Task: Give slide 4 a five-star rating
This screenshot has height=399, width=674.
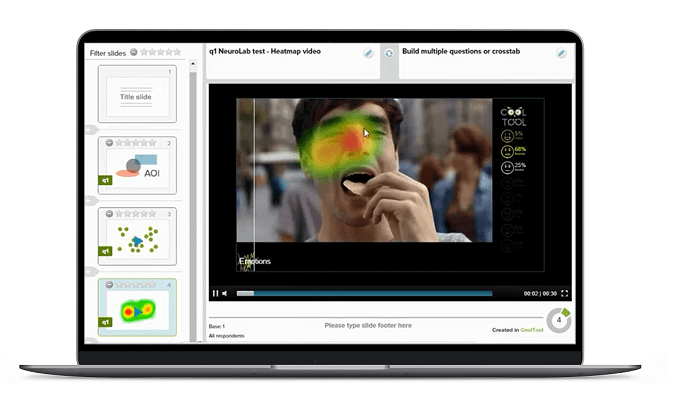Action: 152,285
